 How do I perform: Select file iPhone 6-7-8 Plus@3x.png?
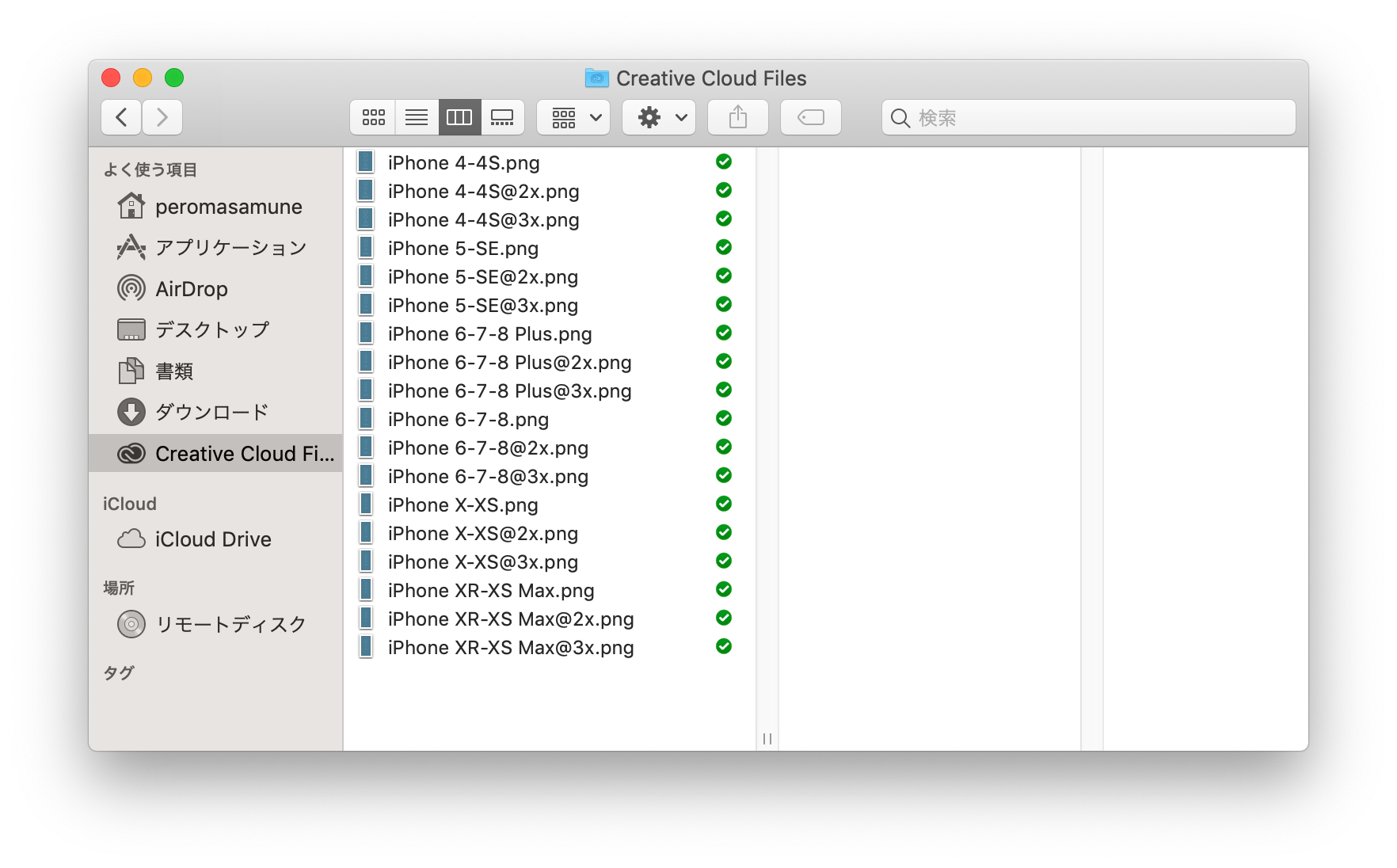(550, 390)
